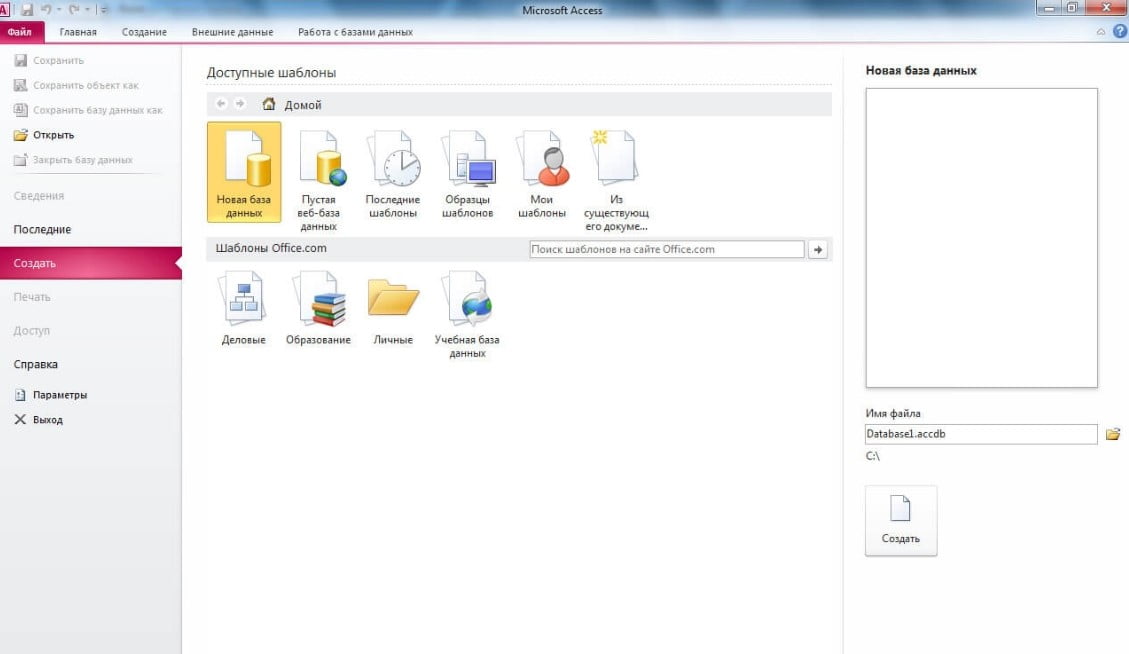The image size is (1129, 654).
Task: Open the Образование books category
Action: (318, 308)
